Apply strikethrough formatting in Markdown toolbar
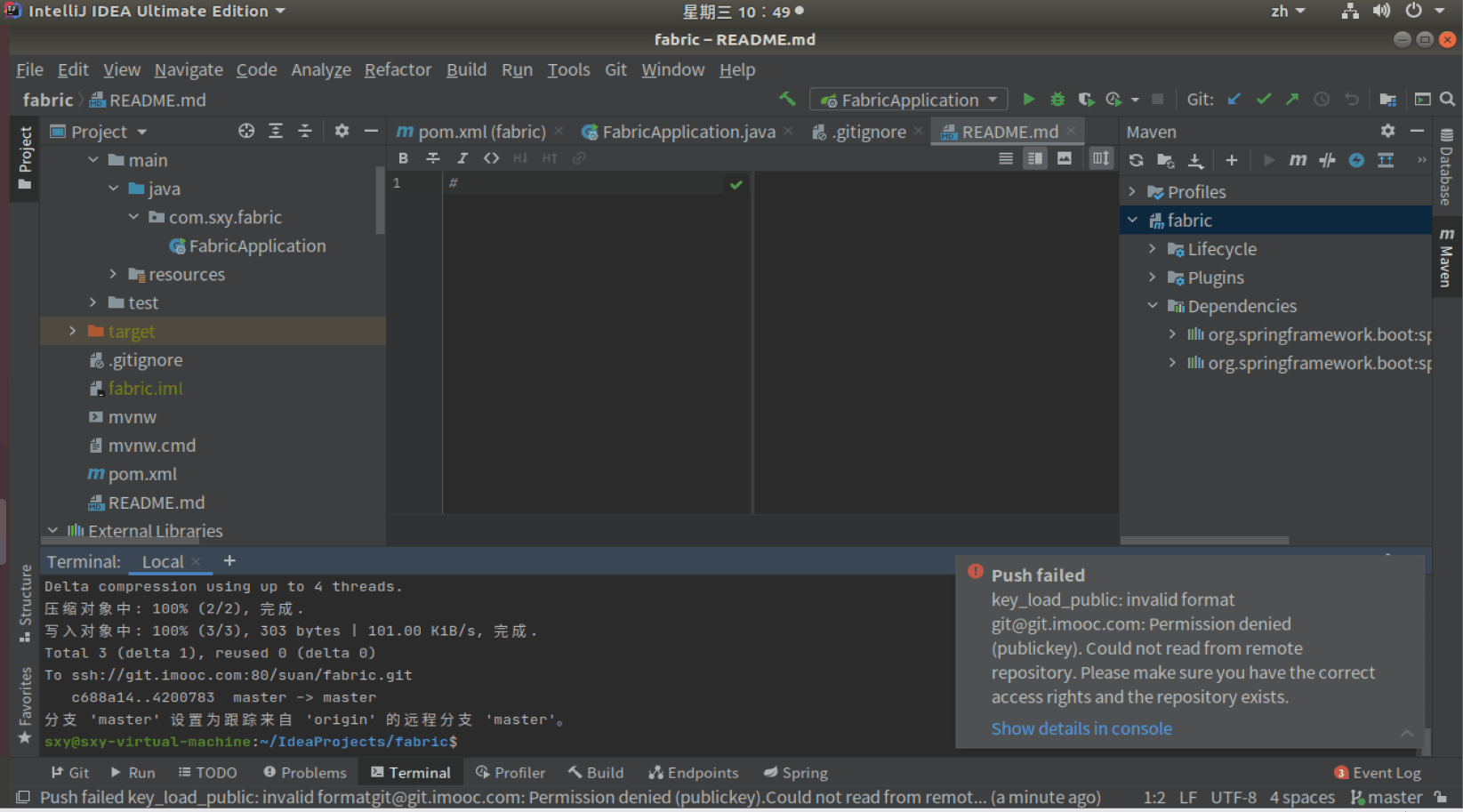Screen dimensions: 1463x812 433,158
